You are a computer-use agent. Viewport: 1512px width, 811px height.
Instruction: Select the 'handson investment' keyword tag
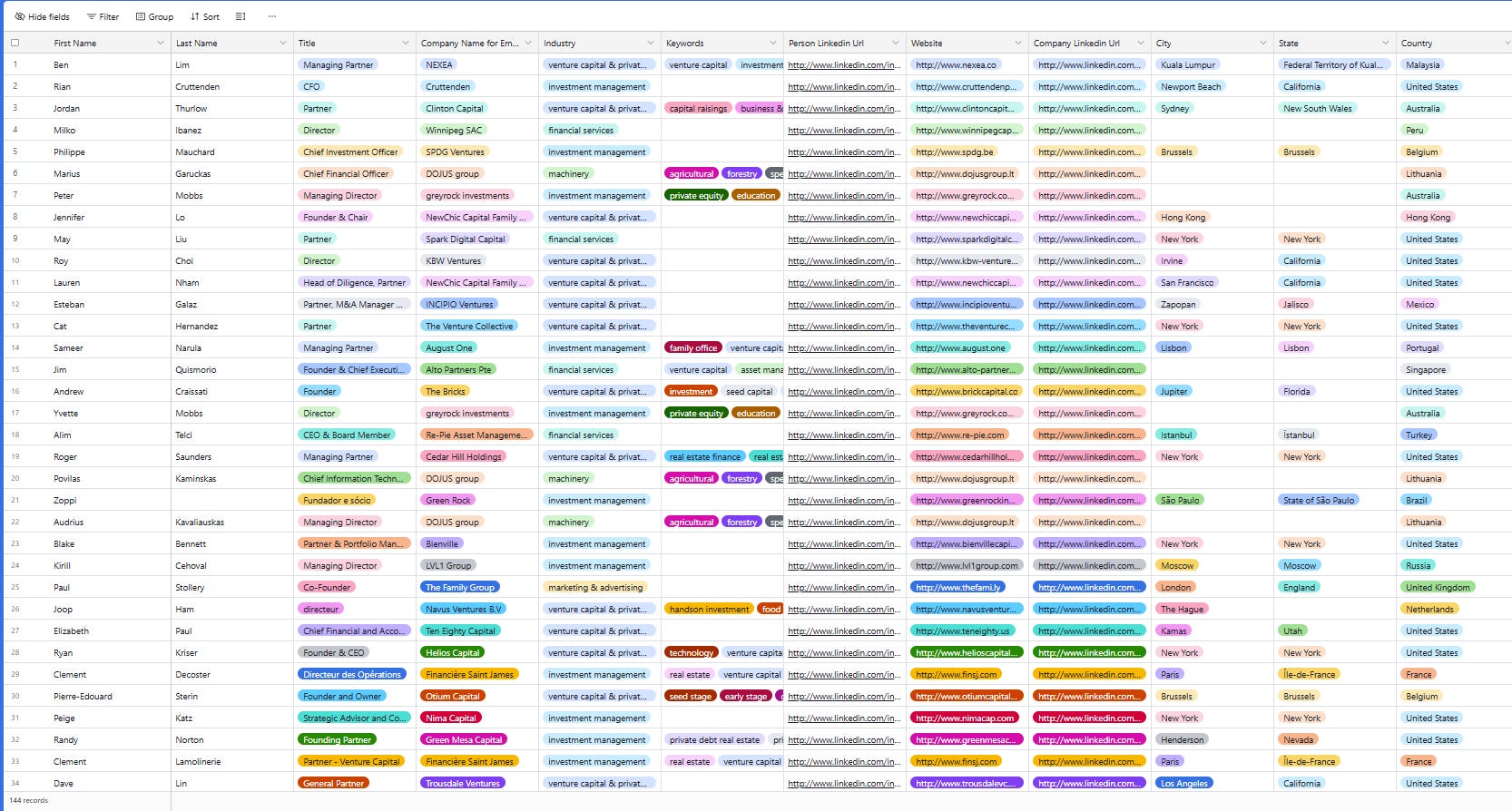pyautogui.click(x=710, y=610)
